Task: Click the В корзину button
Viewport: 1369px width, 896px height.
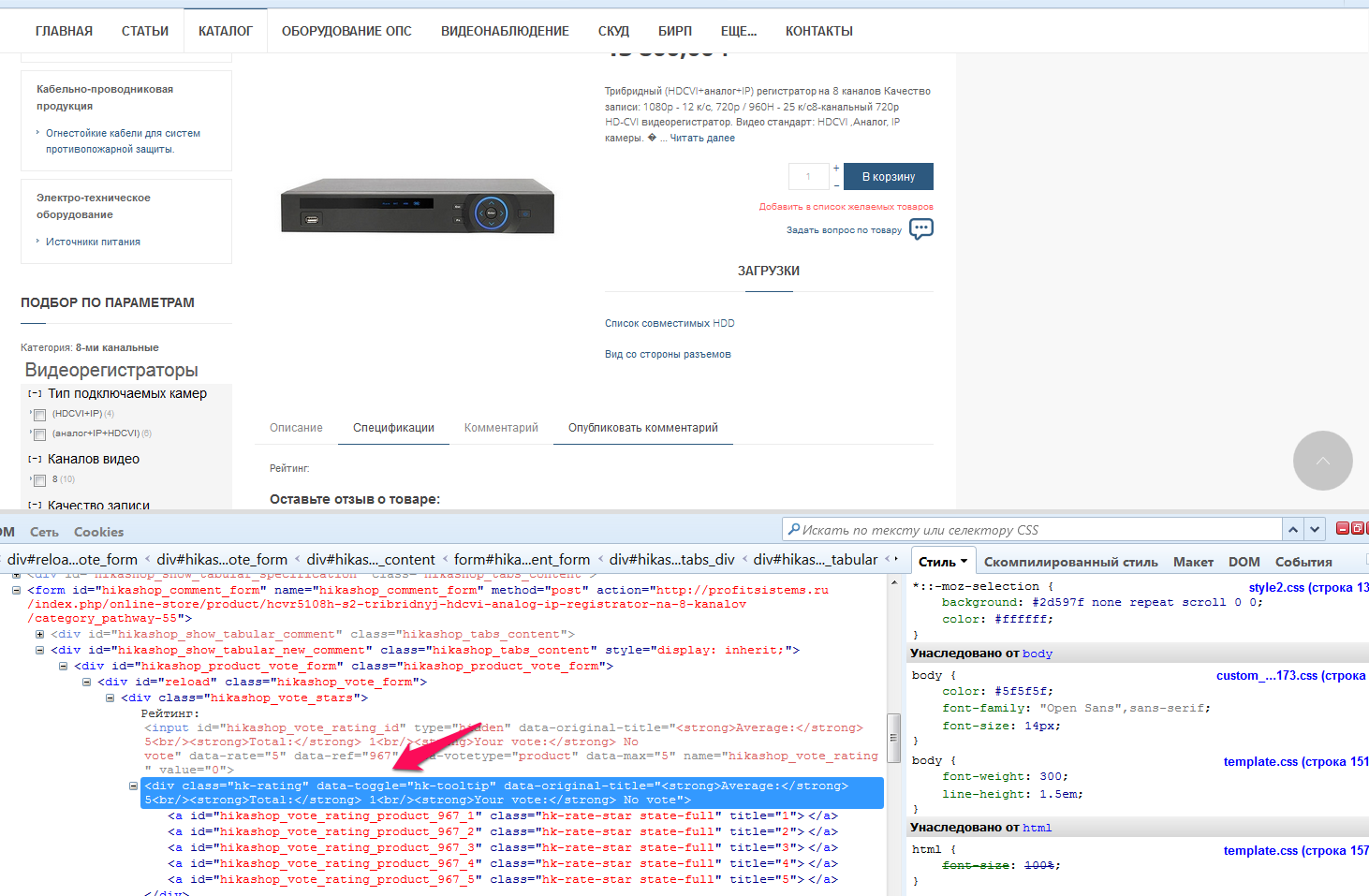Action: pyautogui.click(x=889, y=177)
